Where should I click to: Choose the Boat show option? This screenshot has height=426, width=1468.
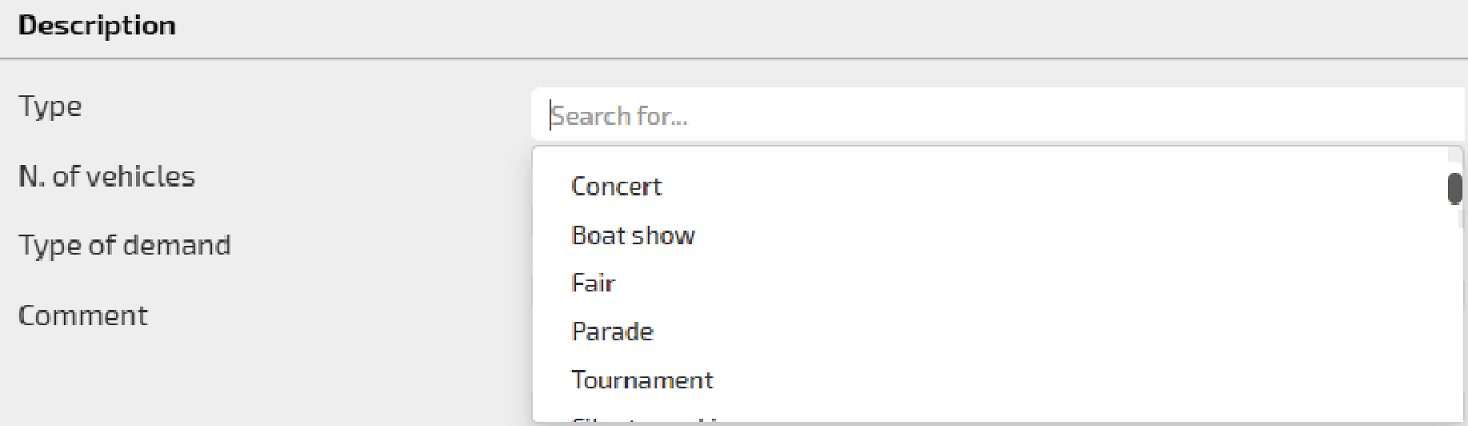(633, 235)
